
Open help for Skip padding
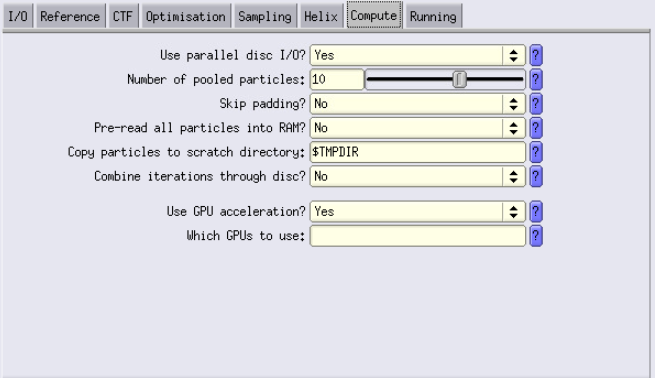click(536, 104)
